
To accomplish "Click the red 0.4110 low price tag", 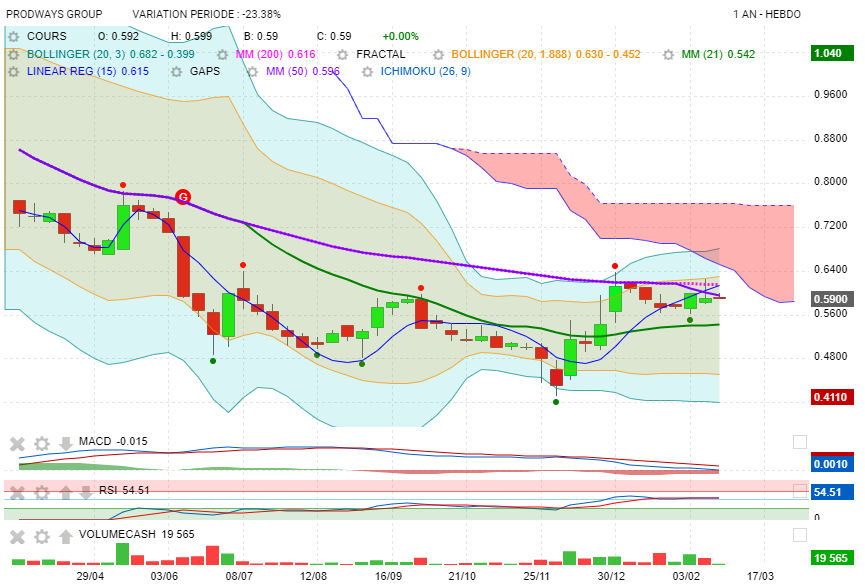I will pos(832,397).
